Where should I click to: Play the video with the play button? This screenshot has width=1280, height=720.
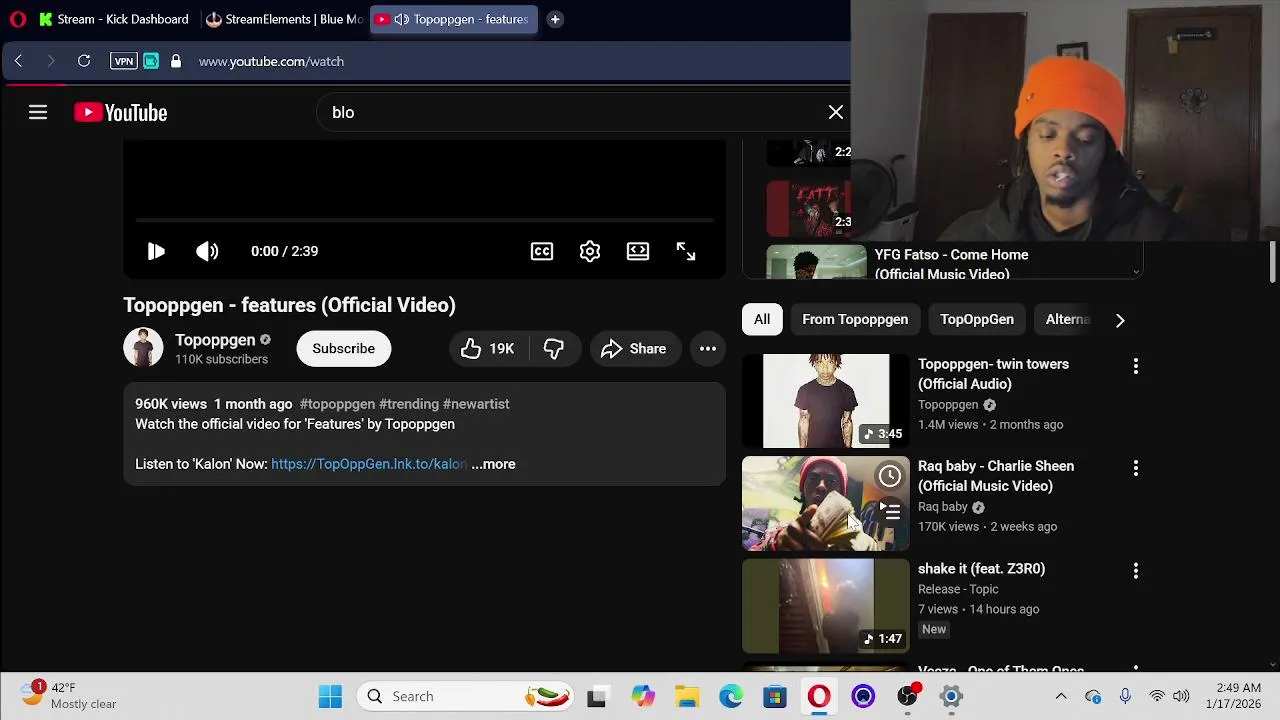(156, 251)
